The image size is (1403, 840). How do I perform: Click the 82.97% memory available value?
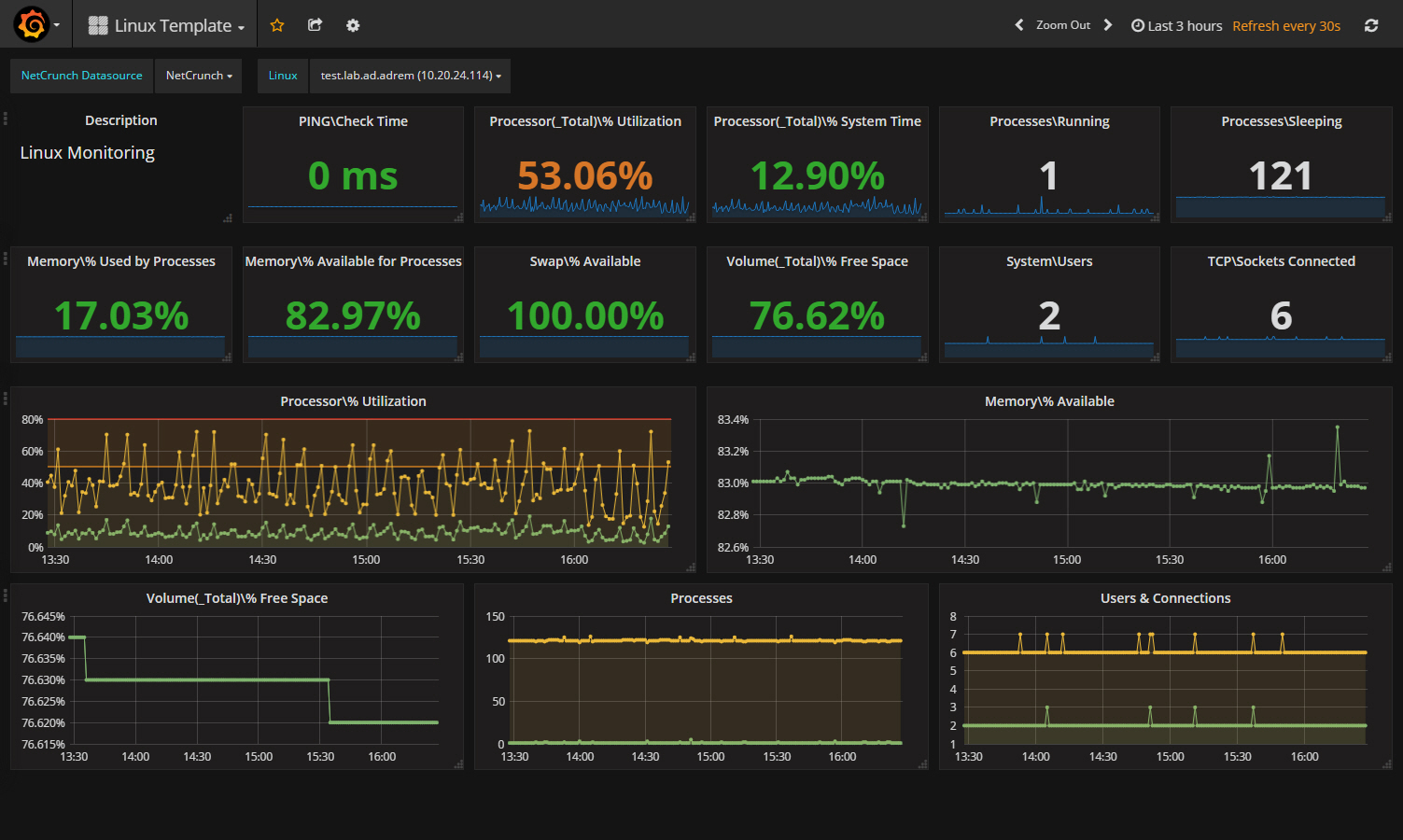(x=353, y=315)
